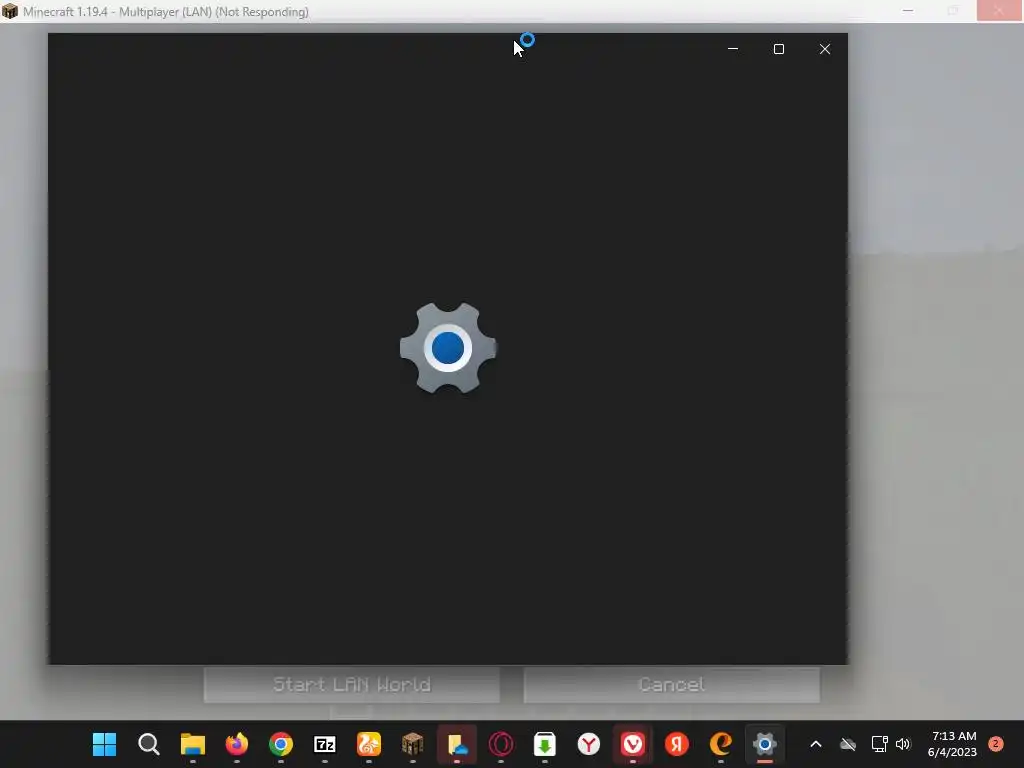This screenshot has height=768, width=1024.
Task: Open the Windows Start menu
Action: point(104,744)
